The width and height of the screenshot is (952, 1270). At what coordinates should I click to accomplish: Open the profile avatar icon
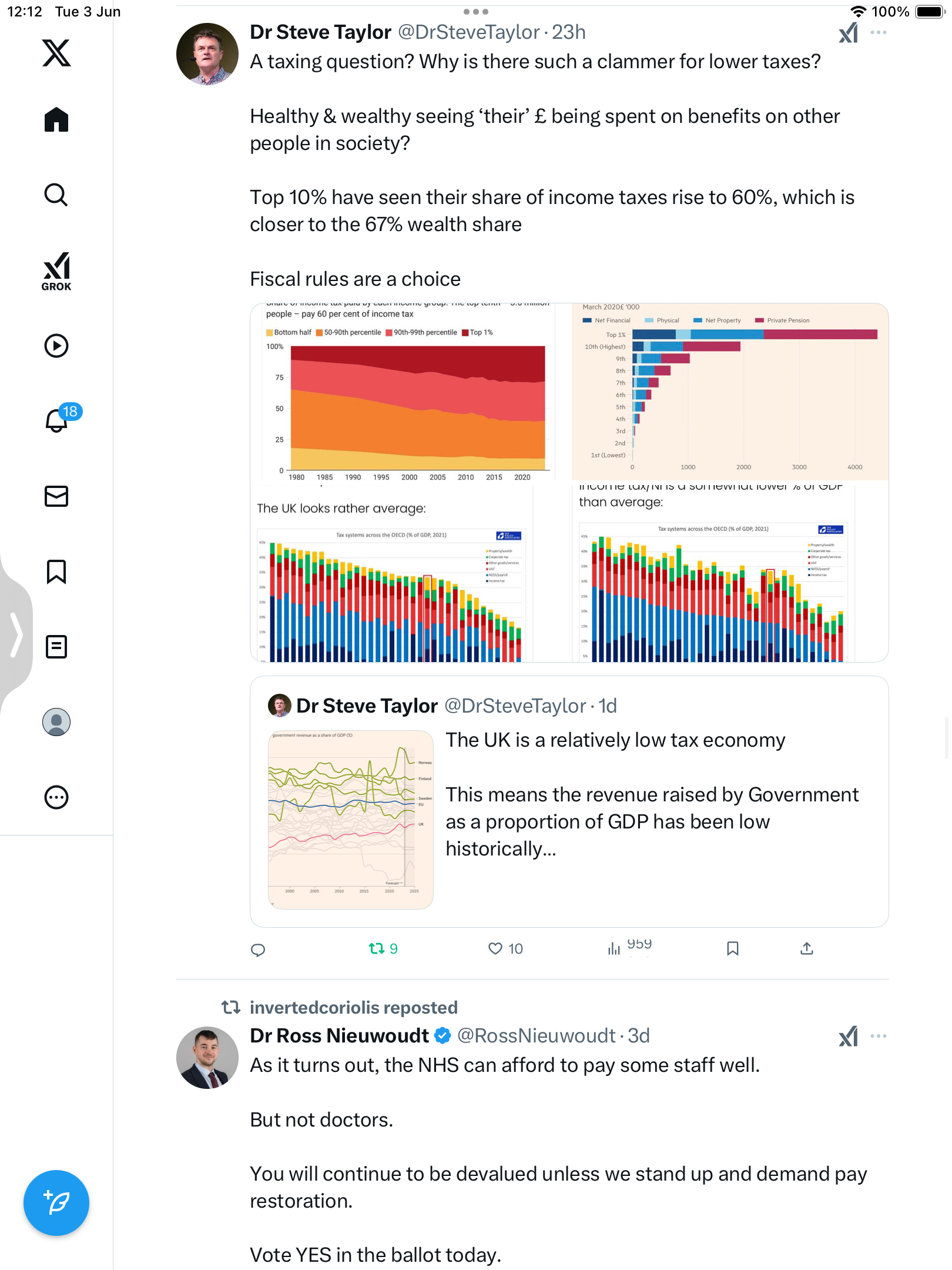(56, 722)
